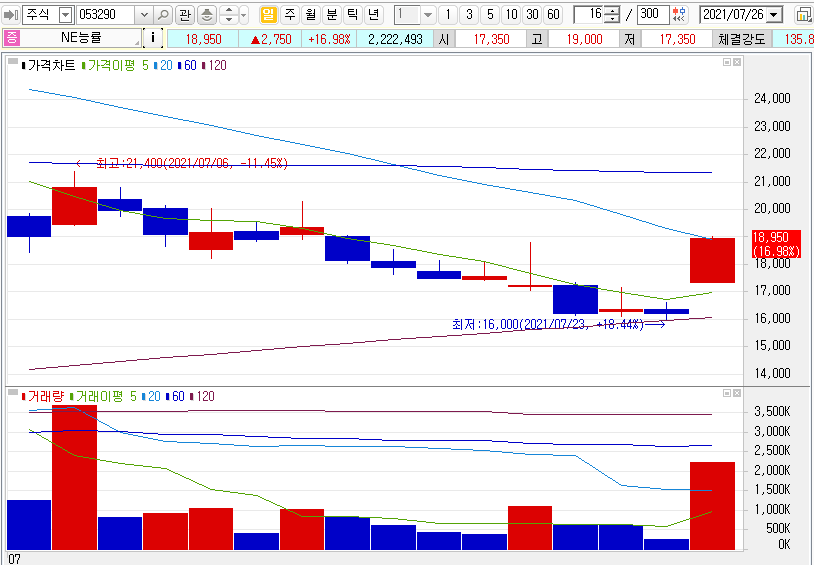Click the 60 moving average legend in price chart
814x565 pixels.
187,65
